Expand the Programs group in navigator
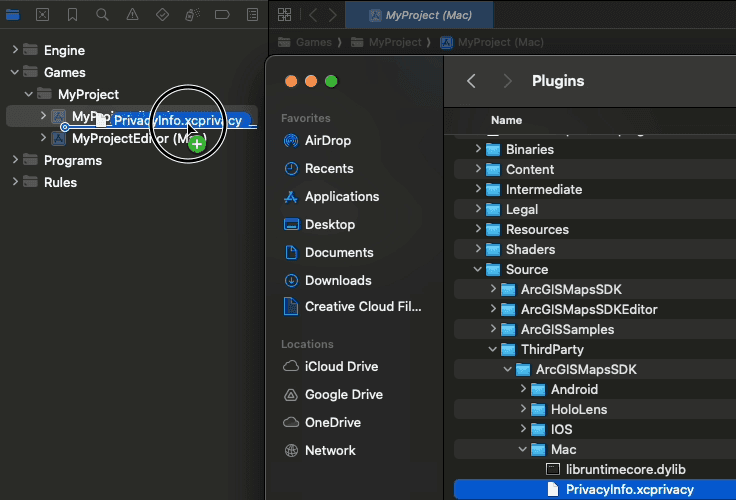Screen dimensions: 736x500 [15, 160]
